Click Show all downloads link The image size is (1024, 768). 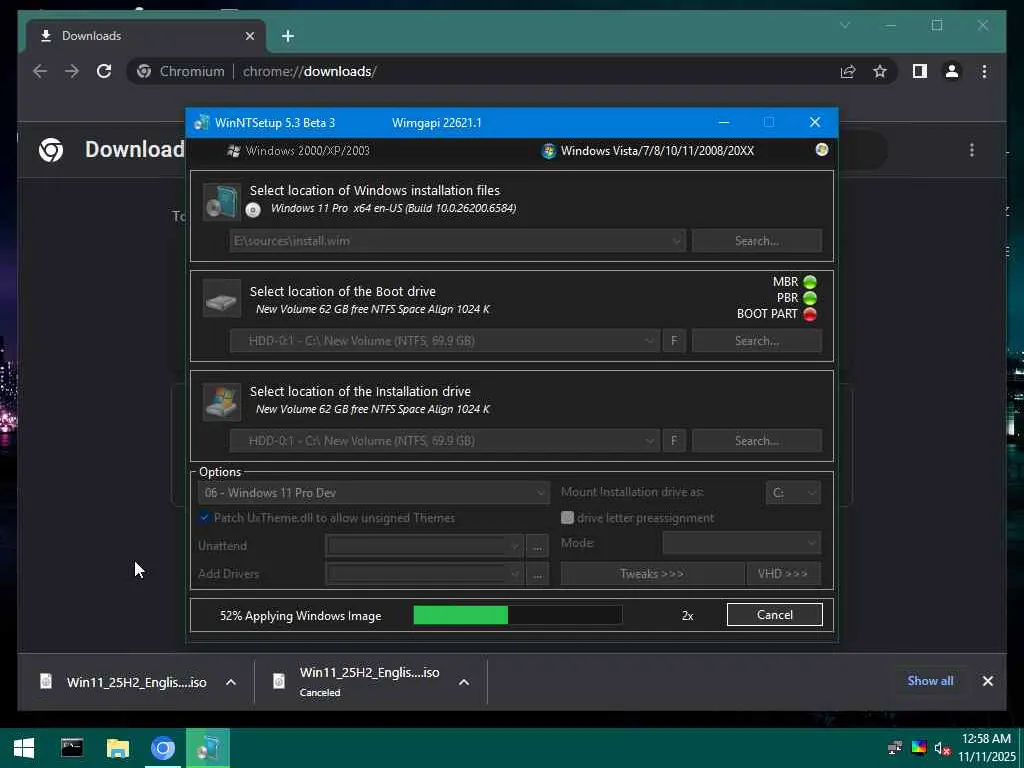click(930, 680)
